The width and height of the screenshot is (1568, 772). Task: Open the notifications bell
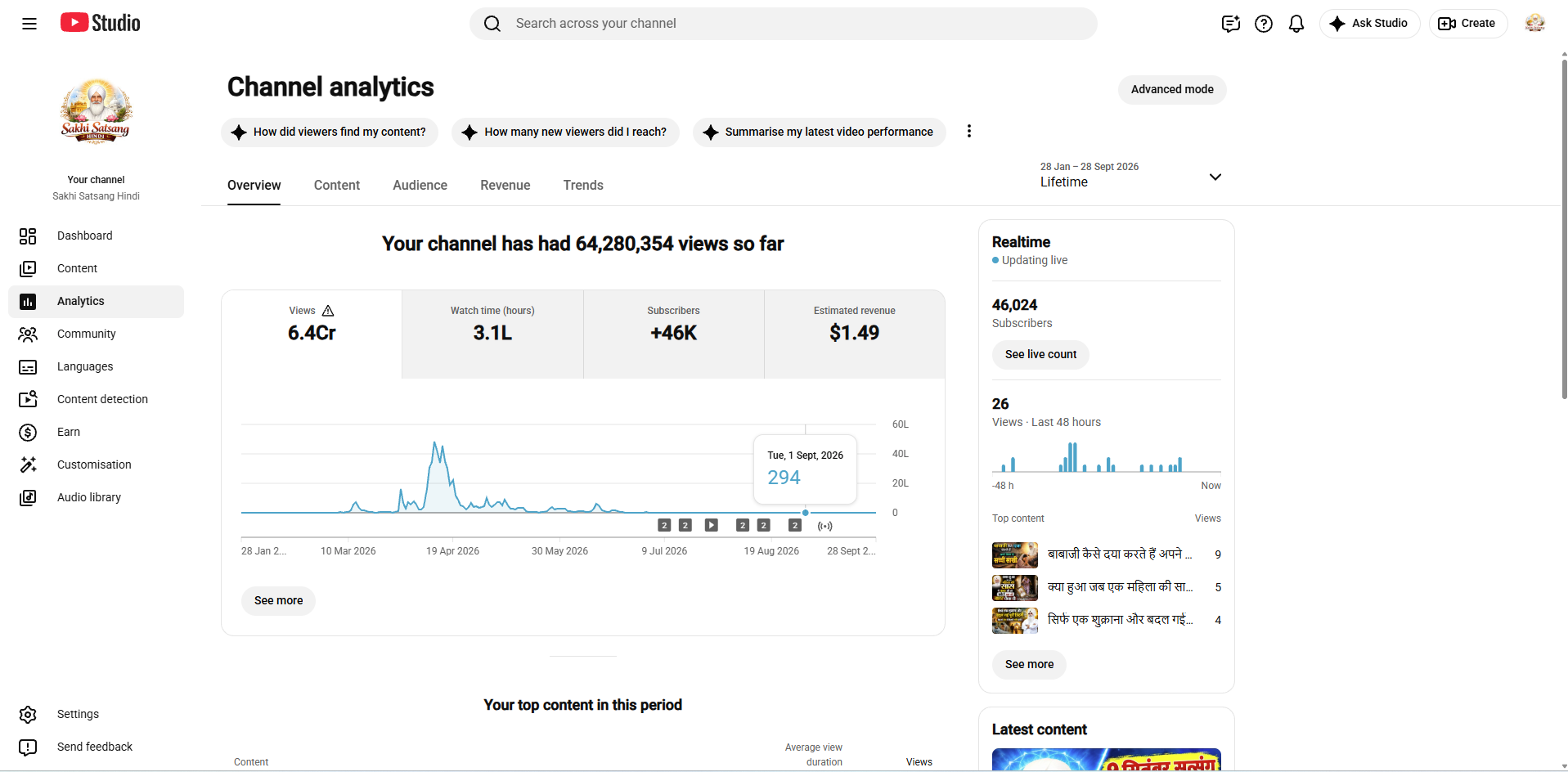coord(1296,24)
